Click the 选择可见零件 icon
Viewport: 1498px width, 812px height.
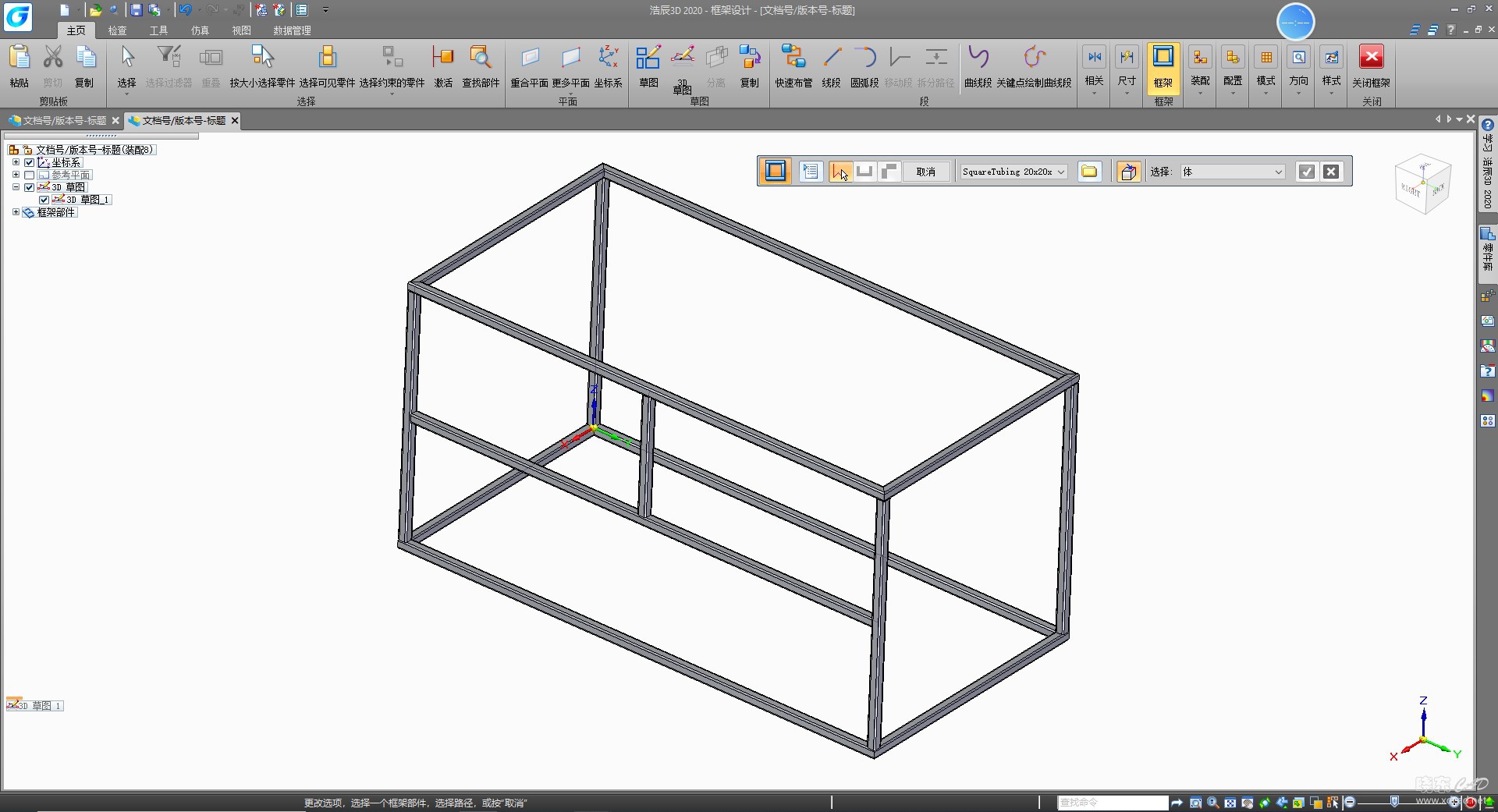(x=327, y=58)
